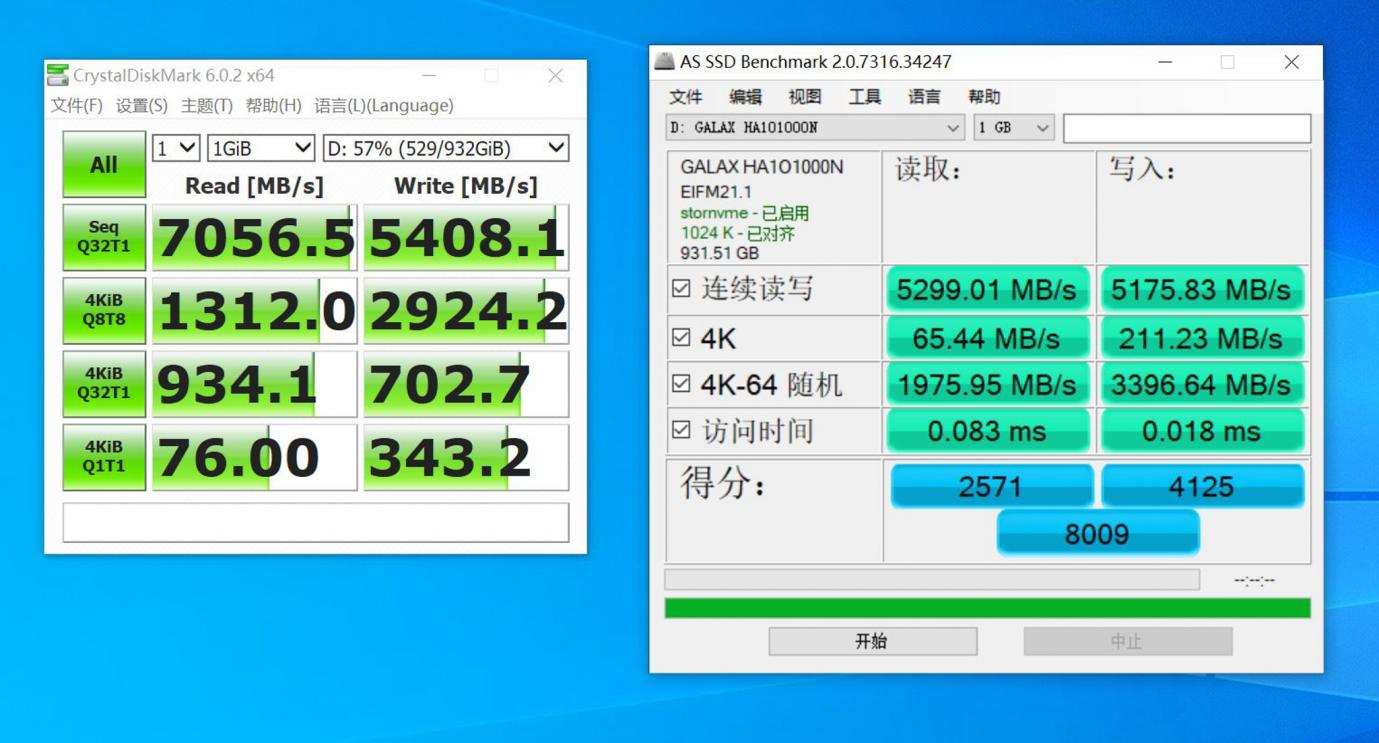This screenshot has height=743, width=1379.
Task: Click the 2924.2 write result
Action: click(x=466, y=311)
